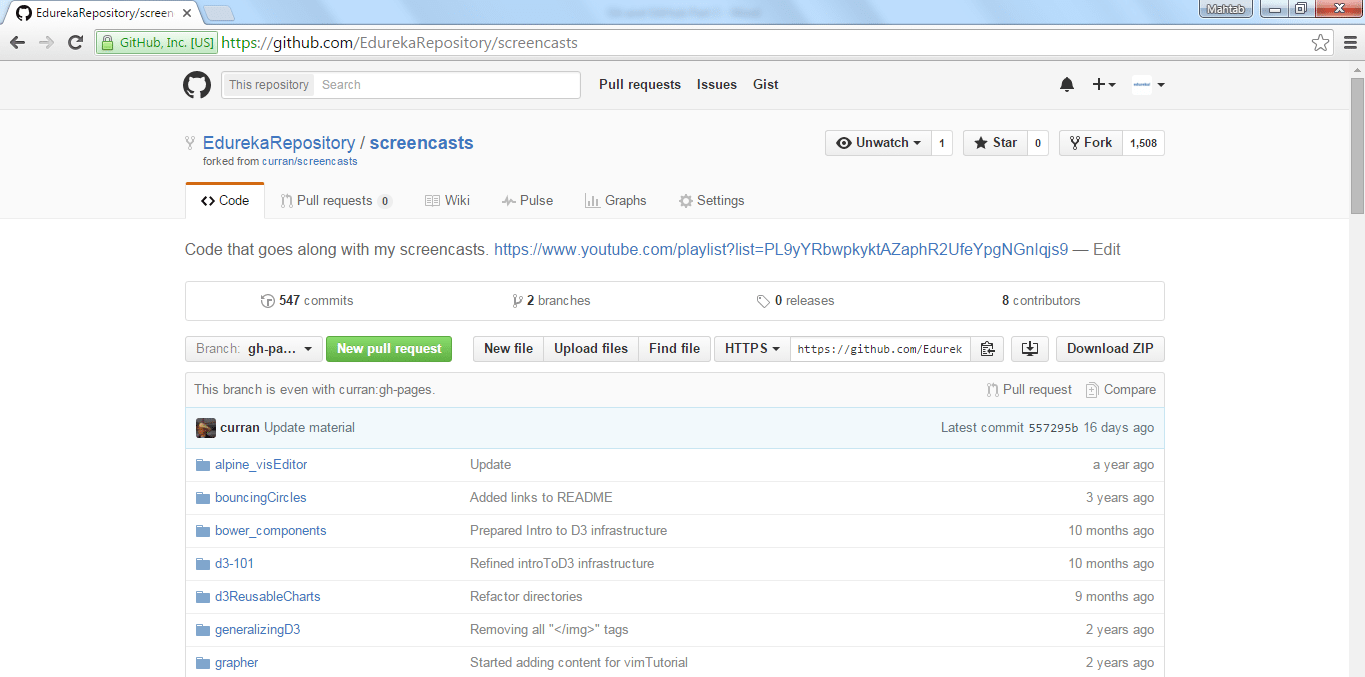
Task: Click the Compare link
Action: pyautogui.click(x=1121, y=390)
